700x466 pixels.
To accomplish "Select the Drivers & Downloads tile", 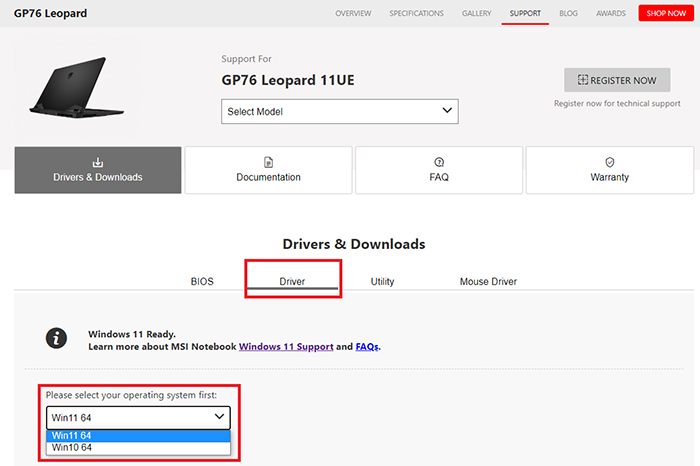I will click(98, 170).
